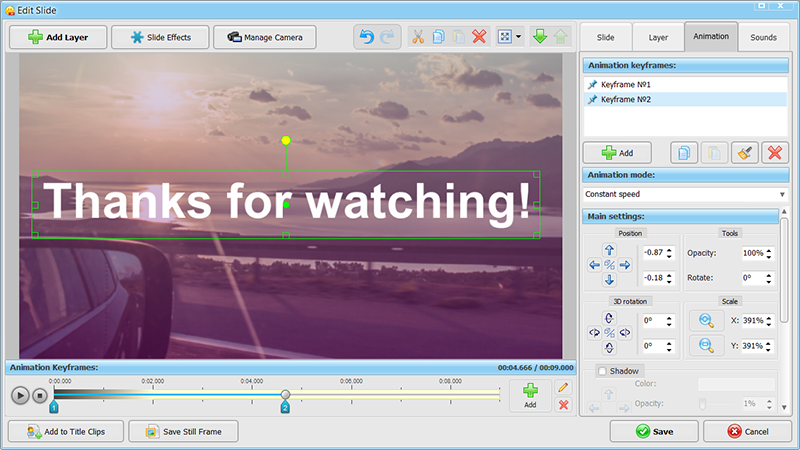Stop playback with the stop button

[40, 395]
